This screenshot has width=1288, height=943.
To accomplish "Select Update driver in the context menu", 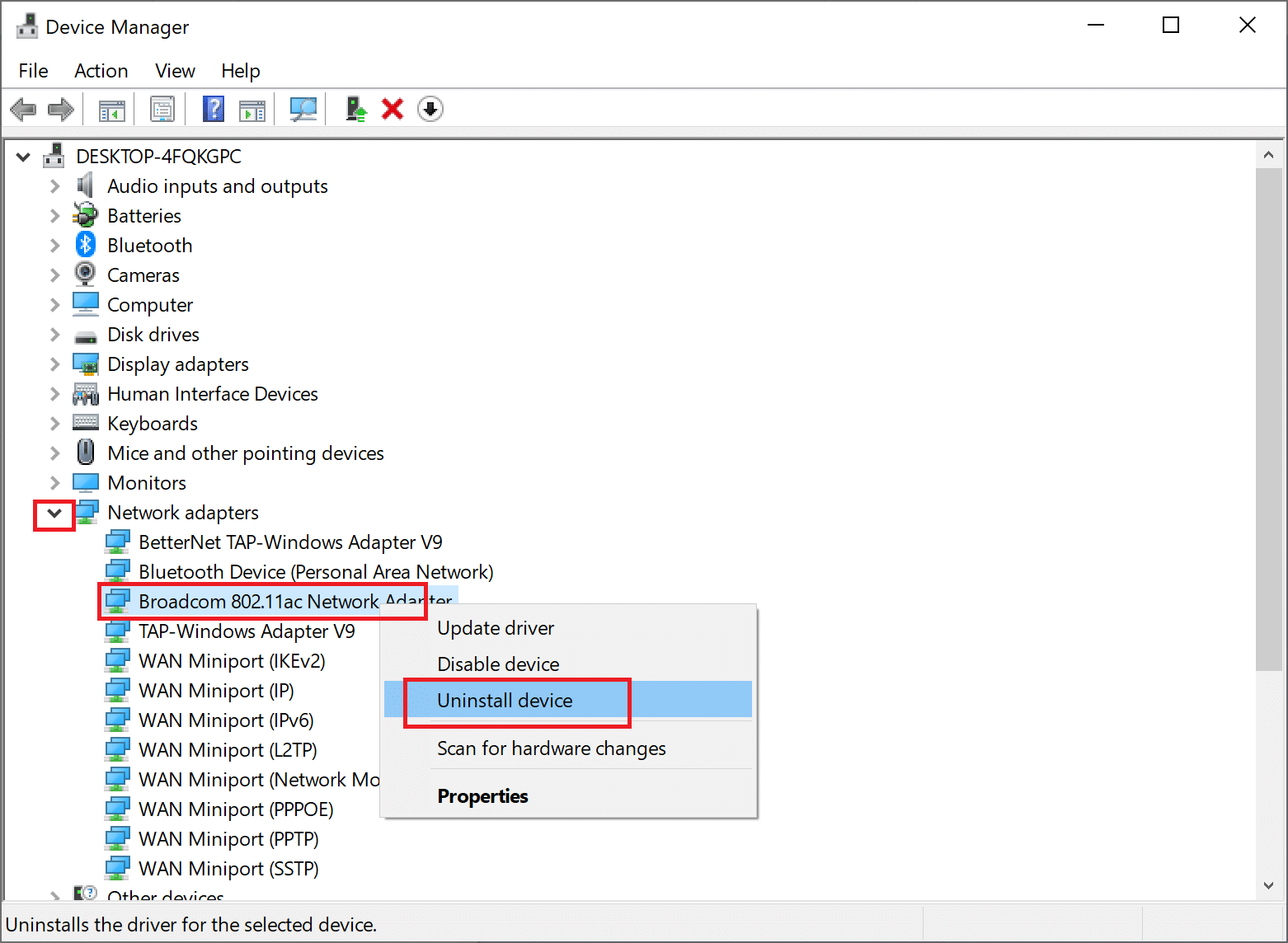I will point(496,628).
